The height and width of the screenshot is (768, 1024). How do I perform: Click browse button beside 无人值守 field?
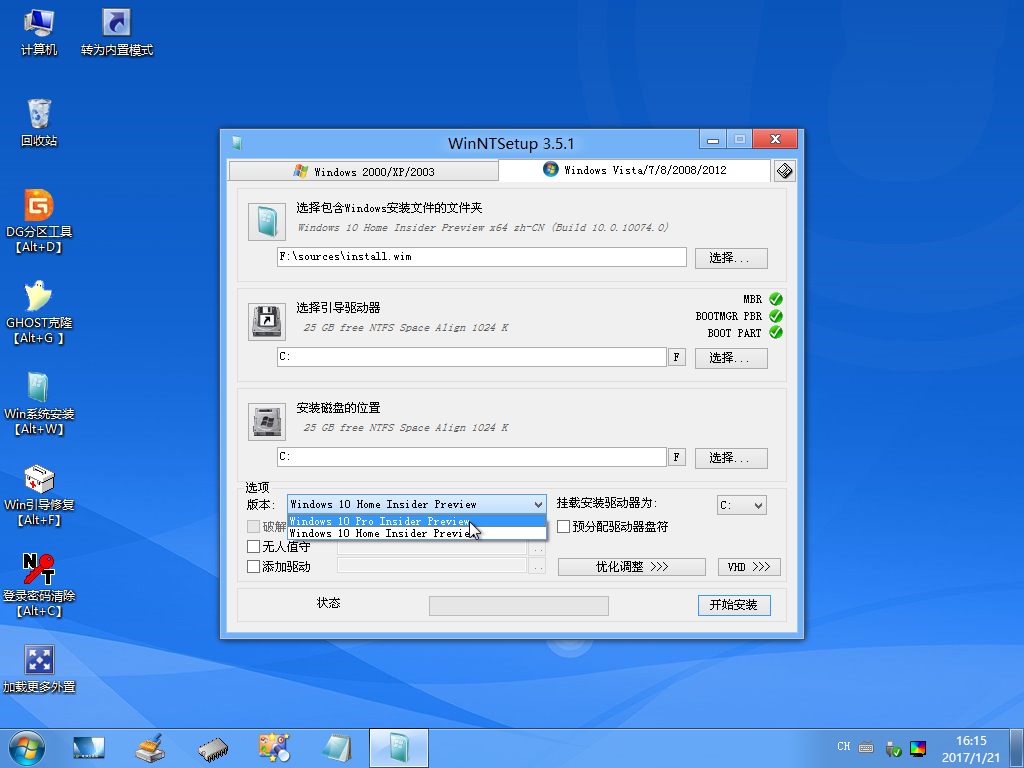(x=537, y=547)
